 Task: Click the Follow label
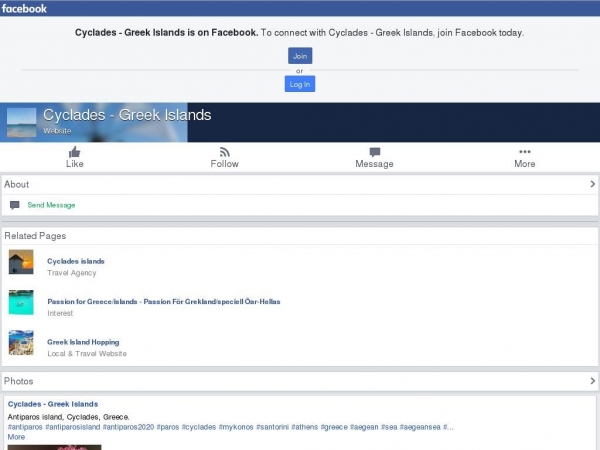(x=225, y=164)
